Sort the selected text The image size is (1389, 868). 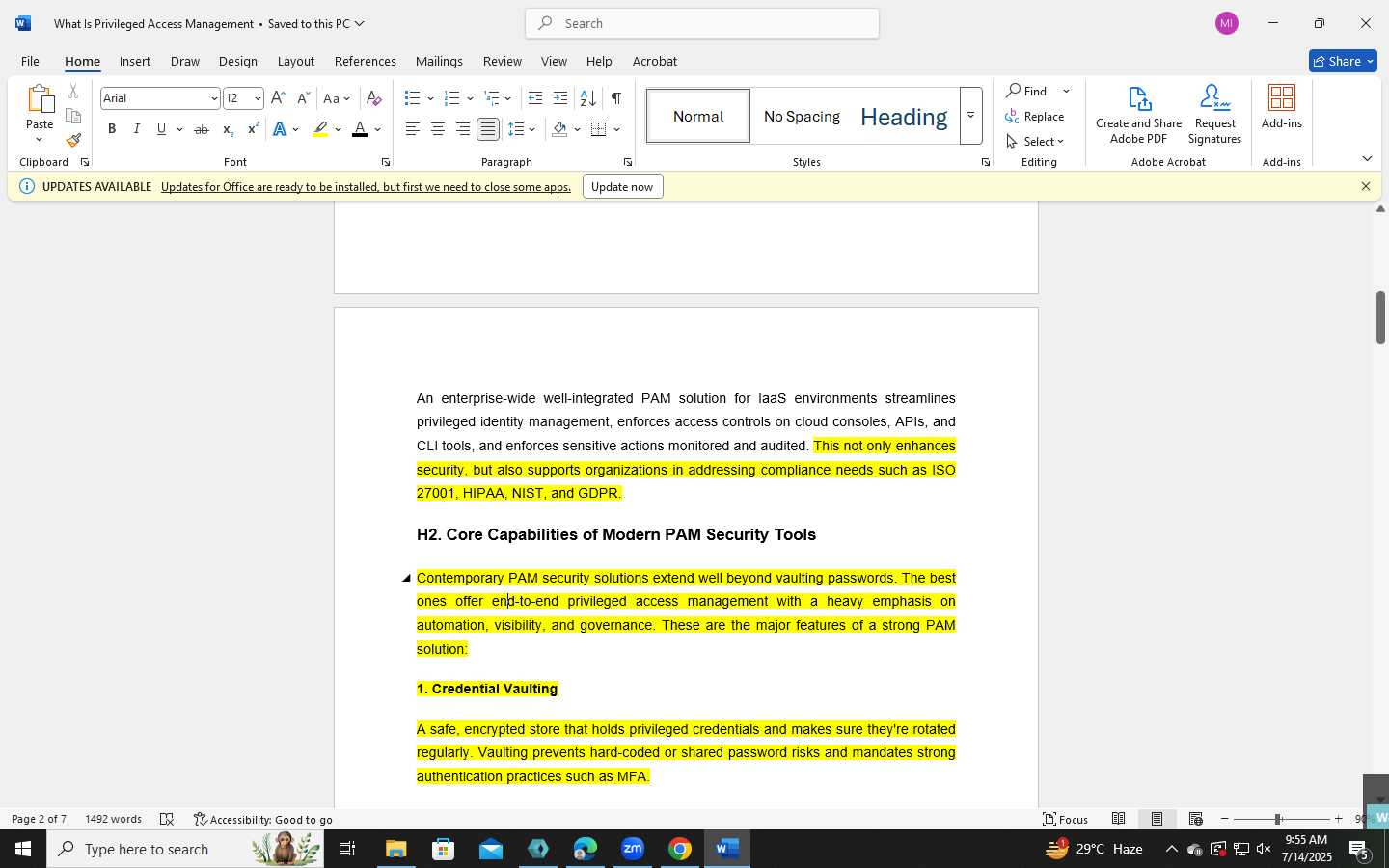pos(587,98)
